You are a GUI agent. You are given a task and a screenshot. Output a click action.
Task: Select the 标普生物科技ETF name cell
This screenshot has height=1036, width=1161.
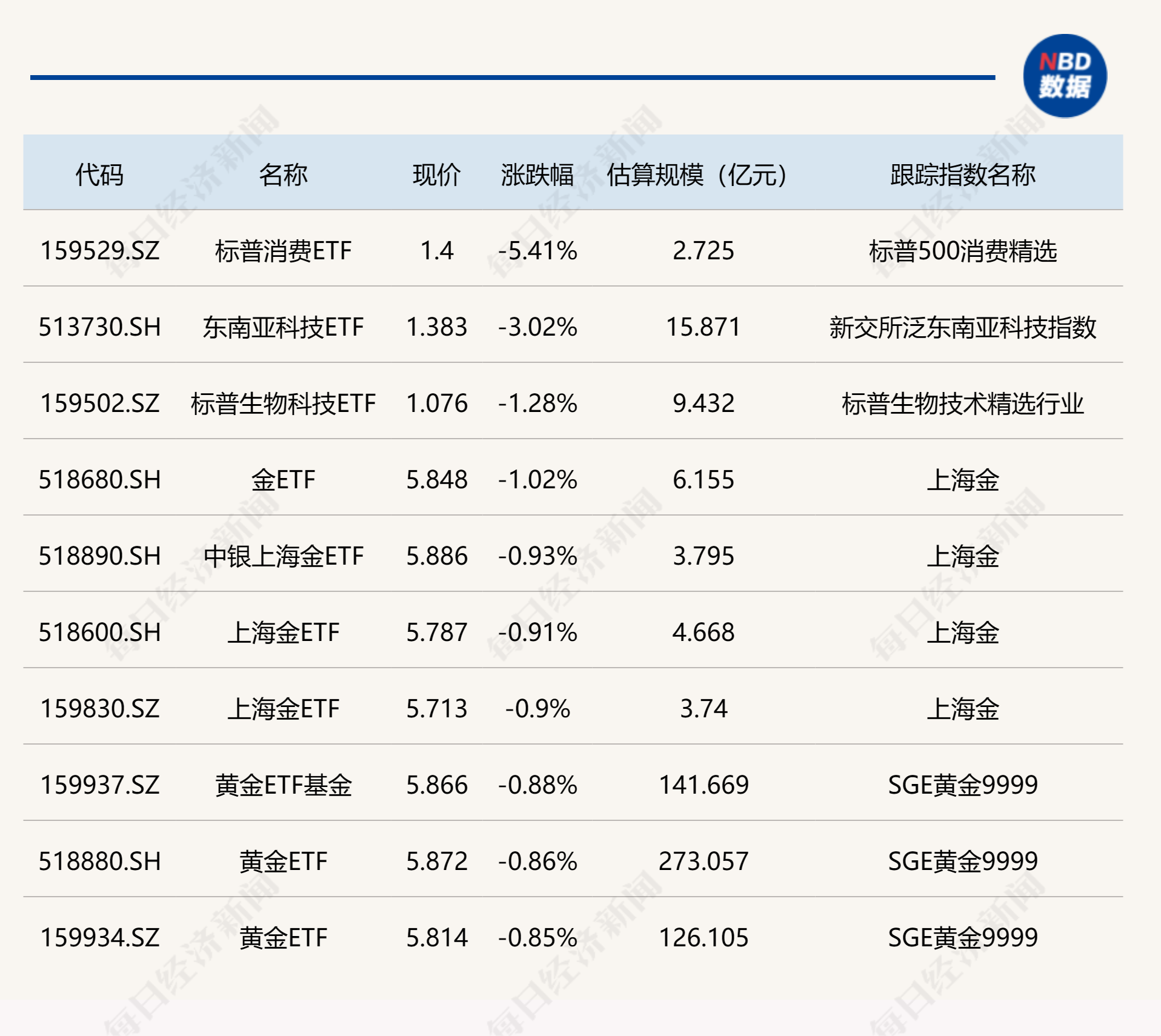(283, 403)
